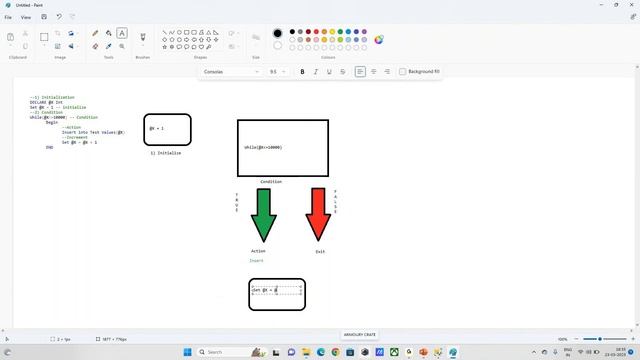Open the shape outline dropdown
The height and width of the screenshot is (360, 640).
pos(233,33)
